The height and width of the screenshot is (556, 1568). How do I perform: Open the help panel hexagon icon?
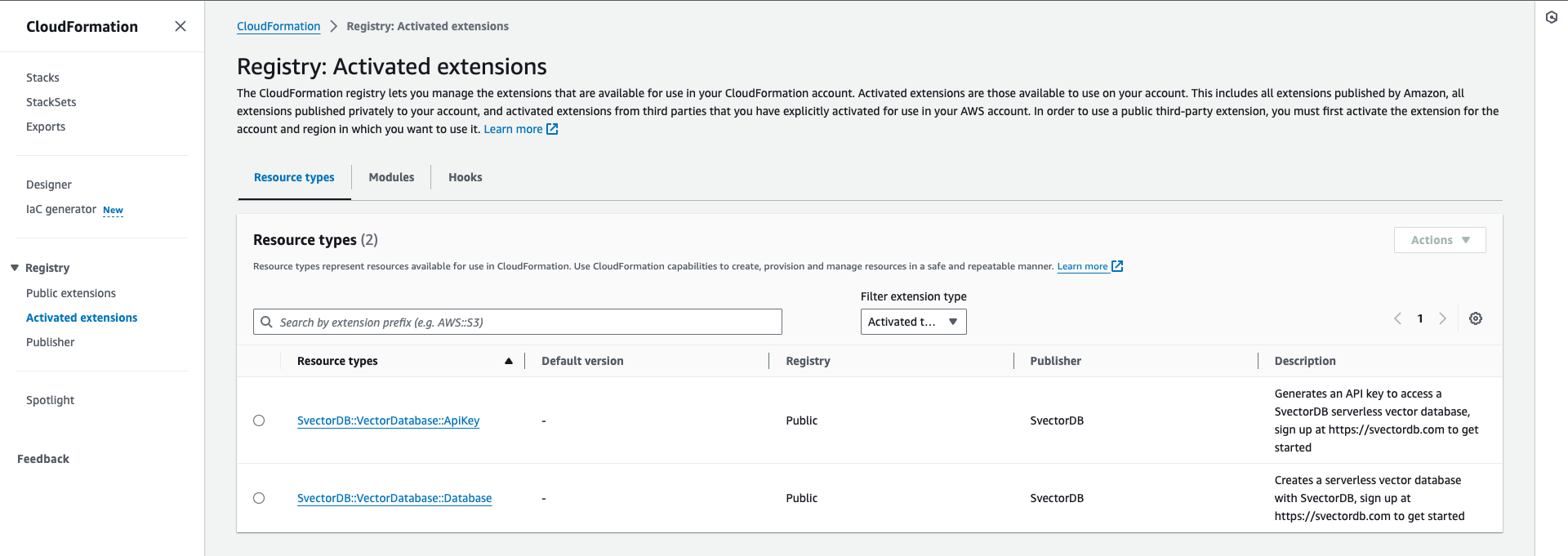pos(1552,17)
